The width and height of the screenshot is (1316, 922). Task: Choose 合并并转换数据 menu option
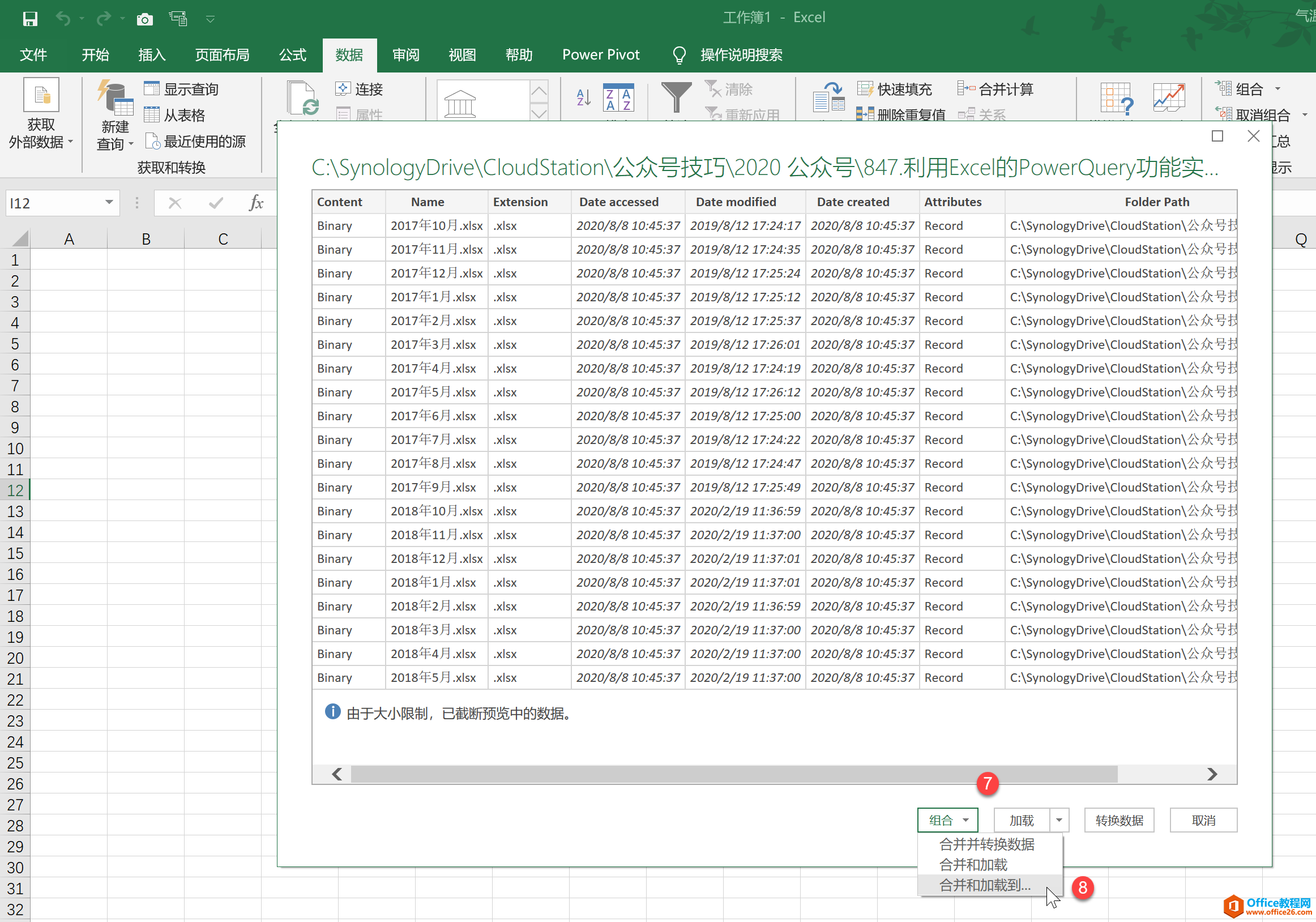click(986, 844)
